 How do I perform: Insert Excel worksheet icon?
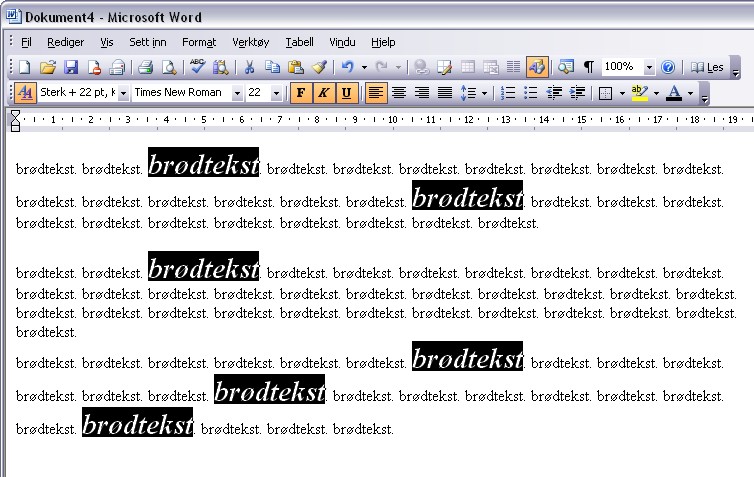pos(491,67)
